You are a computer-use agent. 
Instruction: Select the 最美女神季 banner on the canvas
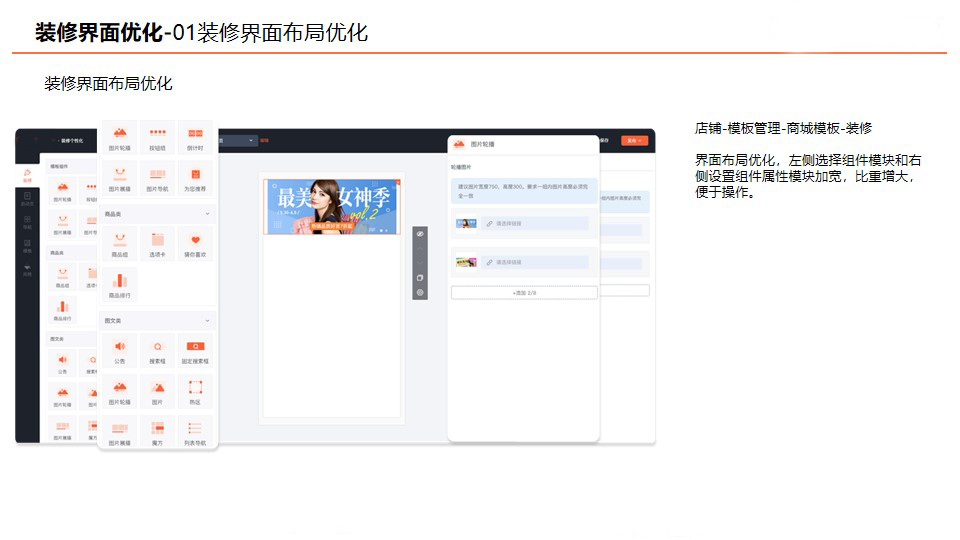332,206
